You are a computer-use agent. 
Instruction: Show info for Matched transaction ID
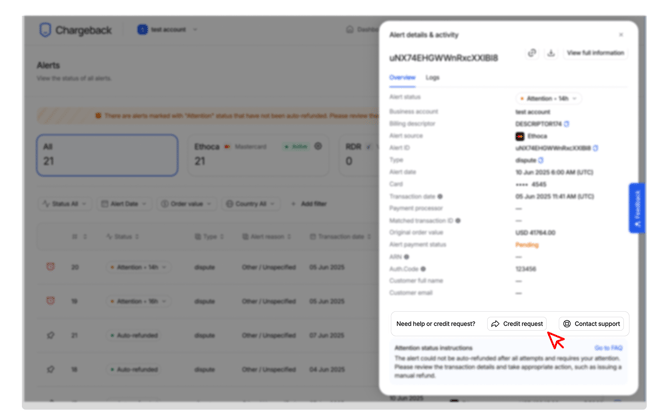click(x=458, y=221)
